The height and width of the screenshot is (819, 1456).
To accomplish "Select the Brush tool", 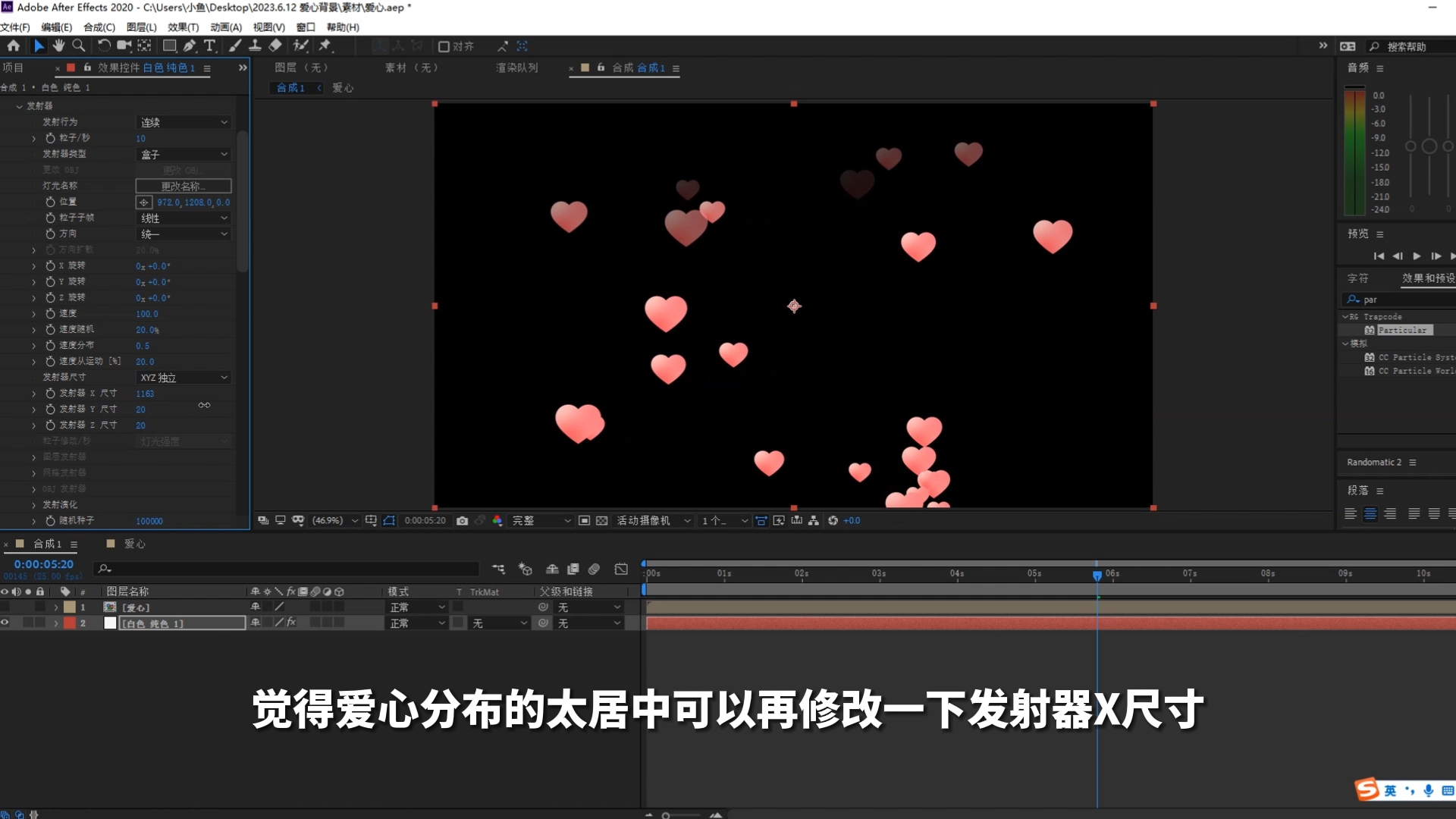I will (234, 45).
